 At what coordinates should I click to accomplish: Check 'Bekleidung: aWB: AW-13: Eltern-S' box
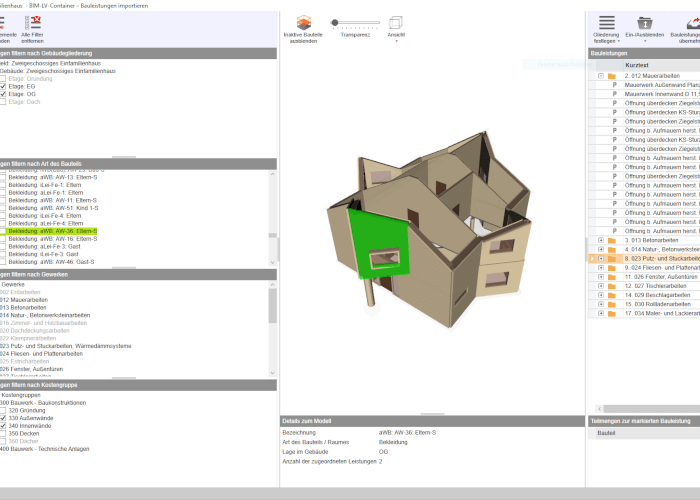point(3,177)
